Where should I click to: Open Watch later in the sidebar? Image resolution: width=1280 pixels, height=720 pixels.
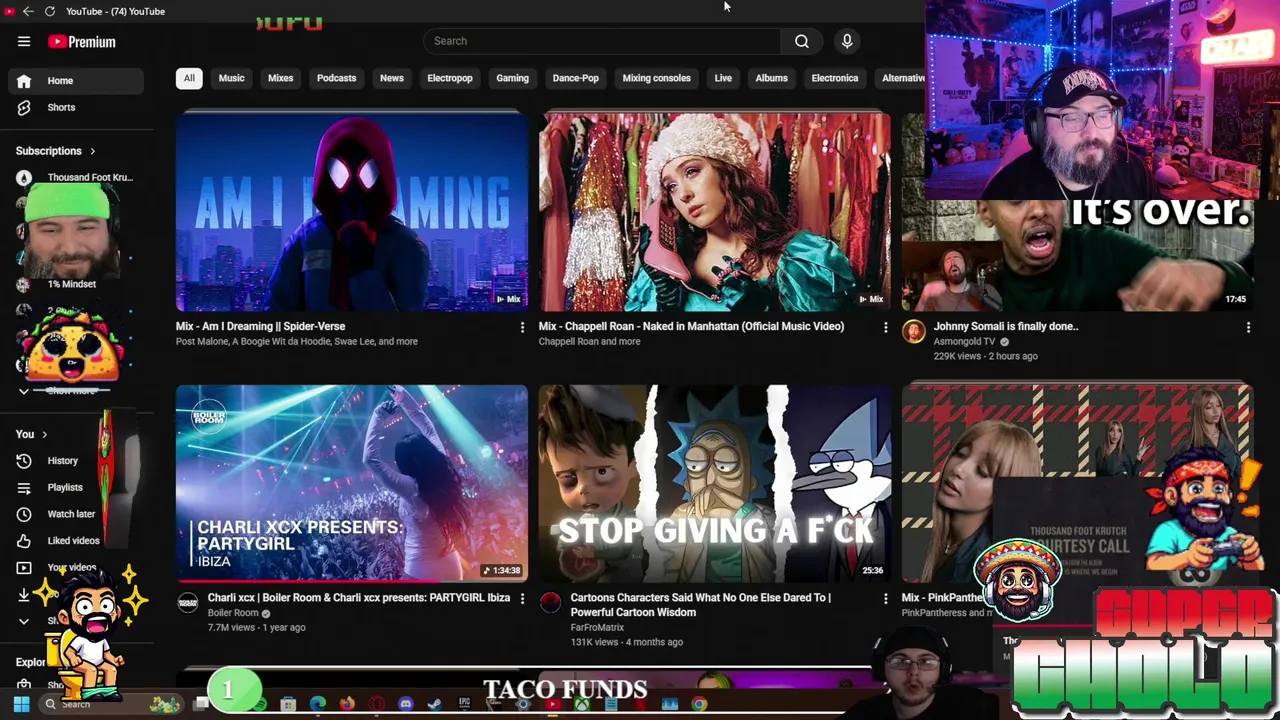coord(71,514)
